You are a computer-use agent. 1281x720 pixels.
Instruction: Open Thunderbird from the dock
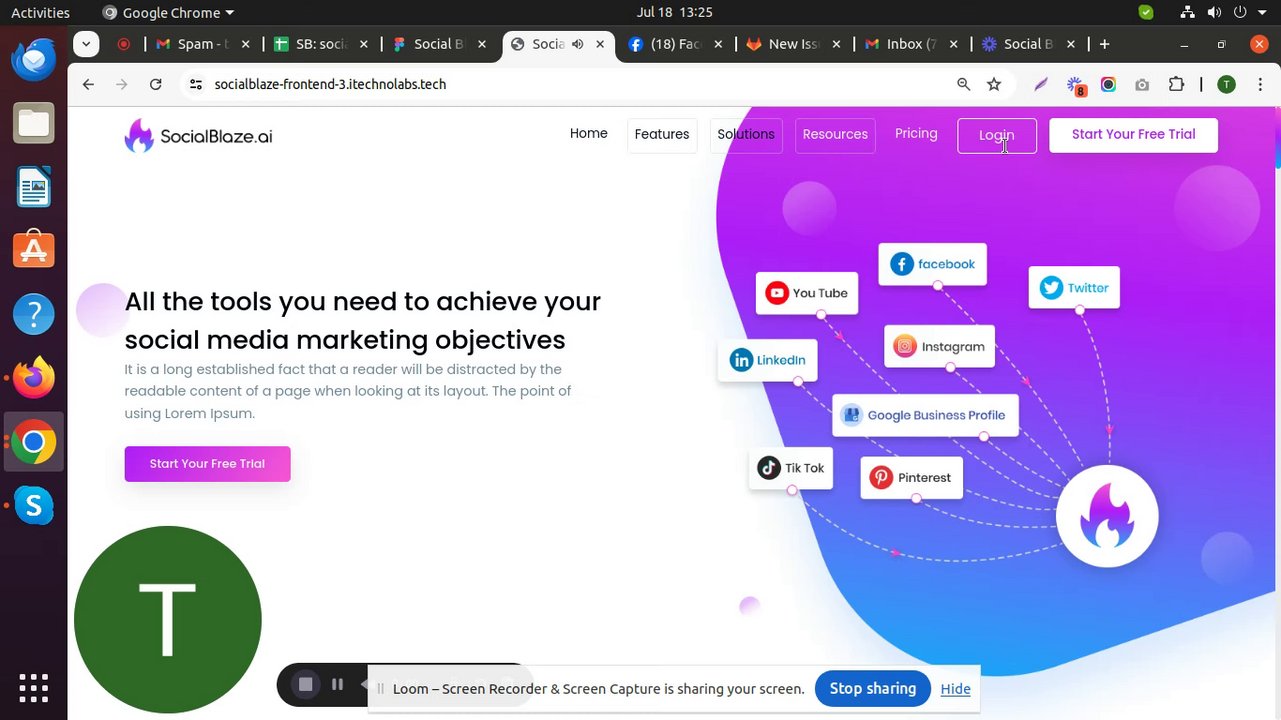(x=33, y=59)
